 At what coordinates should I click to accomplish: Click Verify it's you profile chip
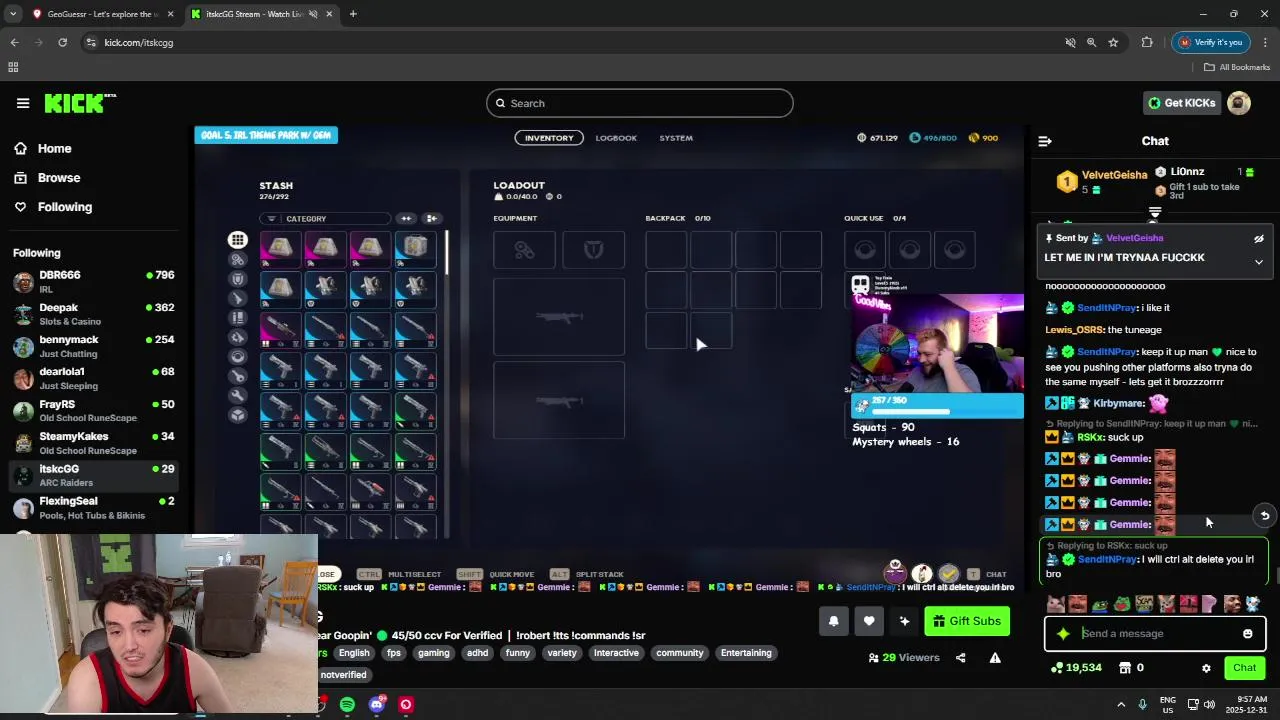pos(1210,42)
